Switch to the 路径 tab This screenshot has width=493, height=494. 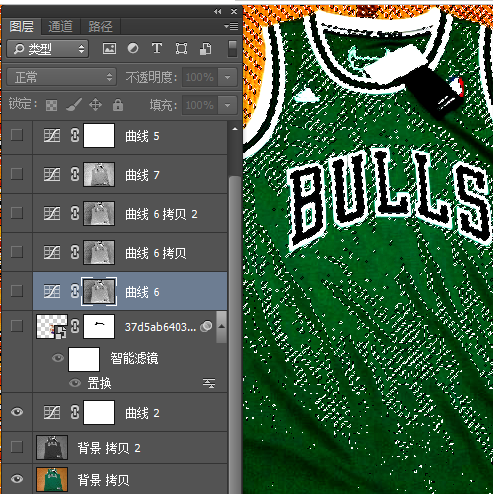[100, 26]
